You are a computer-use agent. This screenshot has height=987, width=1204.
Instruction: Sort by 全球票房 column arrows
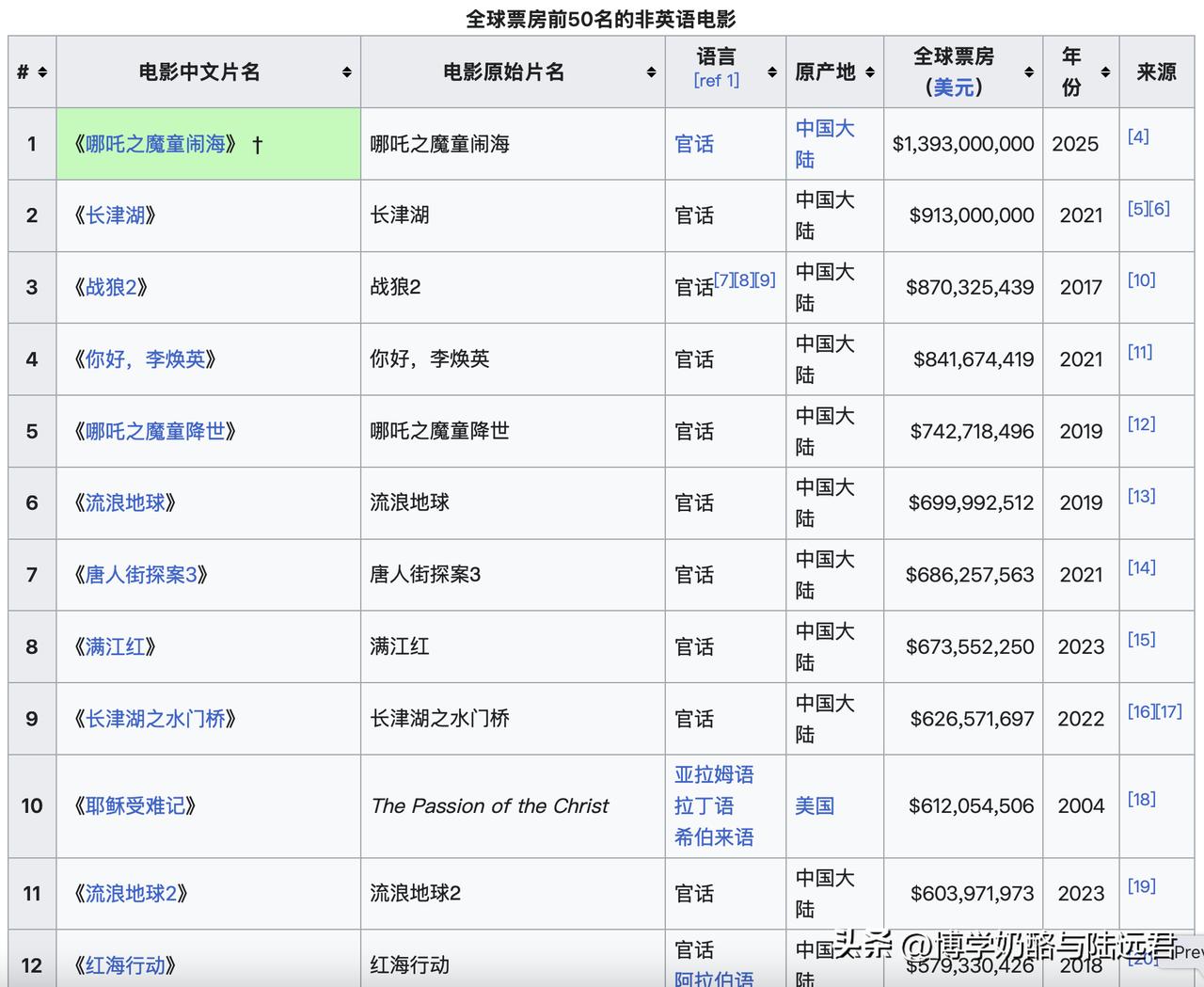pyautogui.click(x=1029, y=72)
